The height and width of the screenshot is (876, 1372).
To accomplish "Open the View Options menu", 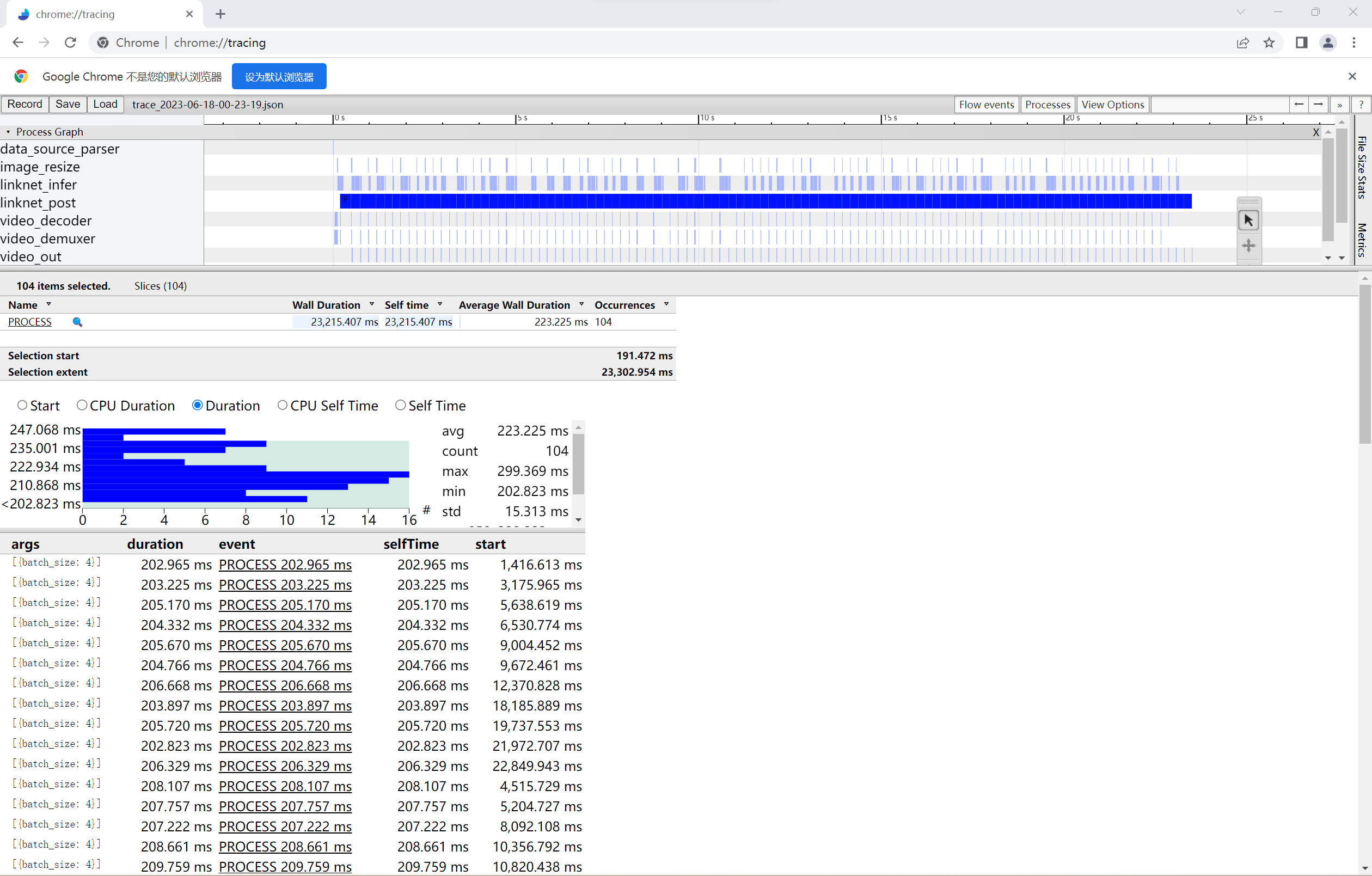I will coord(1112,105).
